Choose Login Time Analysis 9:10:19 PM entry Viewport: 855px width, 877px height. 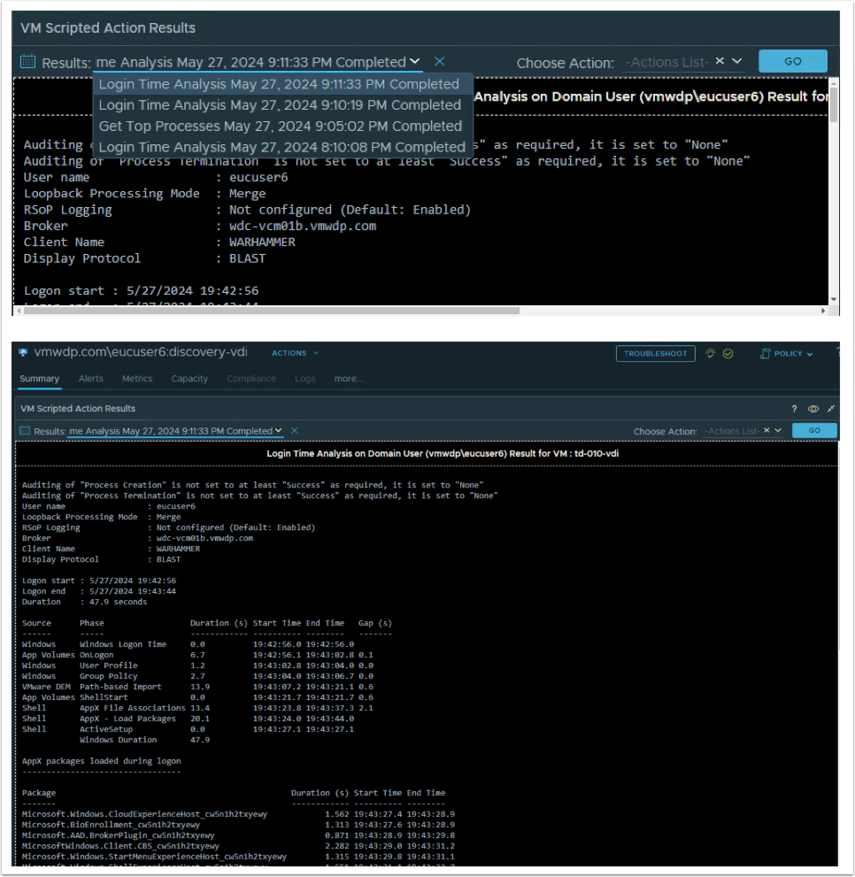pos(280,105)
